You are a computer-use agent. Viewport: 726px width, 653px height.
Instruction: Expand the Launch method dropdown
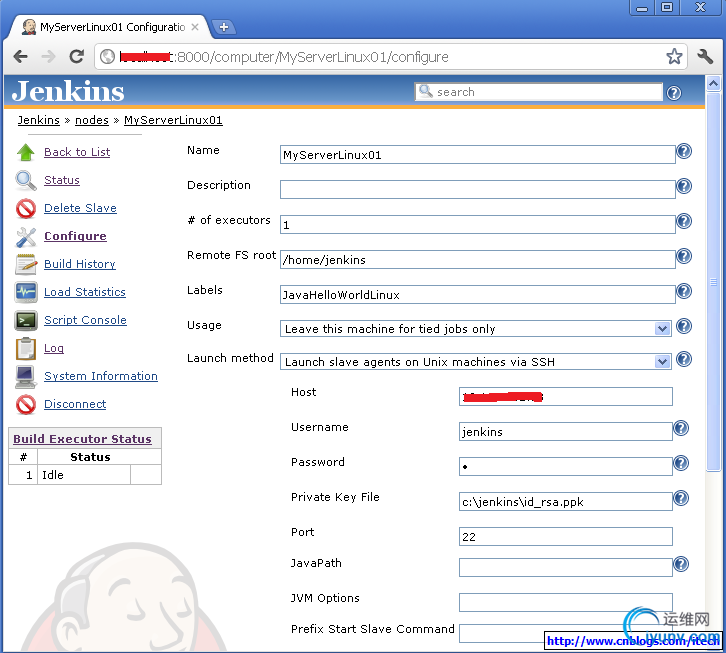[662, 362]
